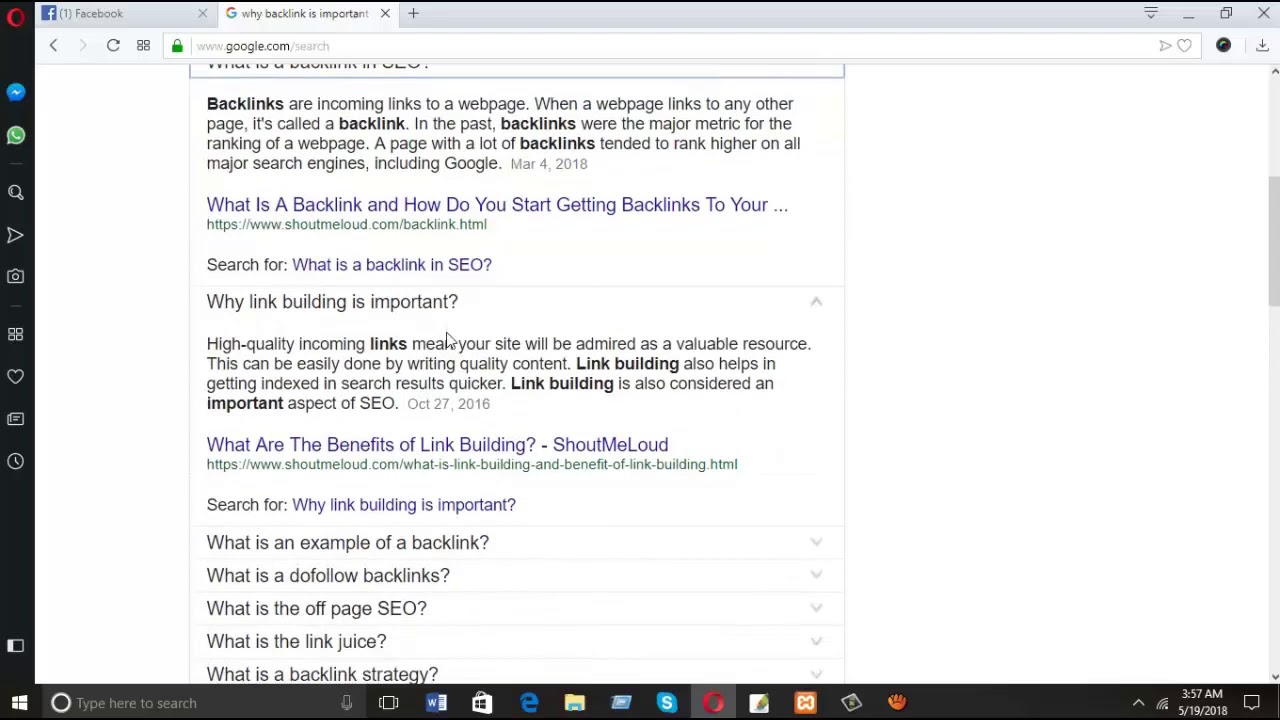Open Edge browser from the taskbar
The width and height of the screenshot is (1280, 720).
(529, 703)
